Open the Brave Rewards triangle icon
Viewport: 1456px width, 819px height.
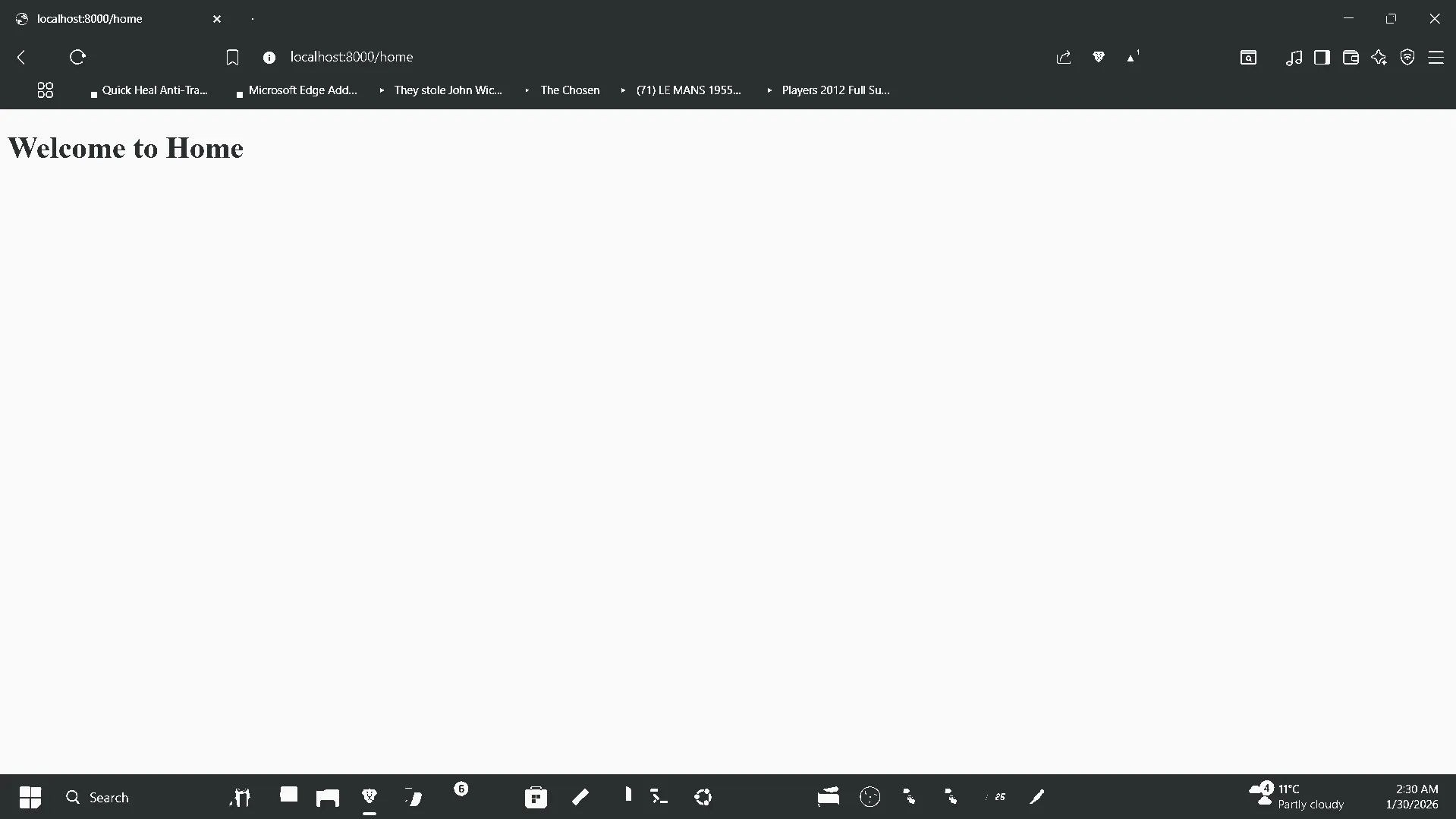coord(1132,57)
